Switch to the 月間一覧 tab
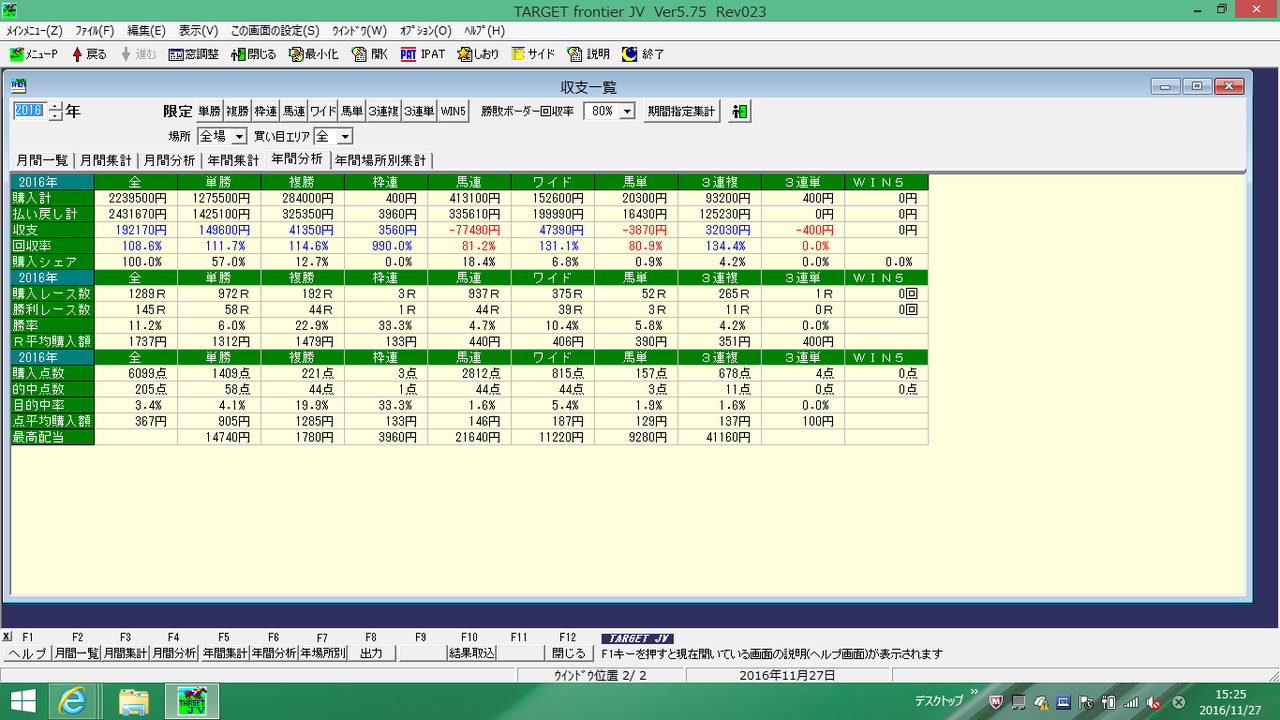The image size is (1280, 720). click(41, 160)
